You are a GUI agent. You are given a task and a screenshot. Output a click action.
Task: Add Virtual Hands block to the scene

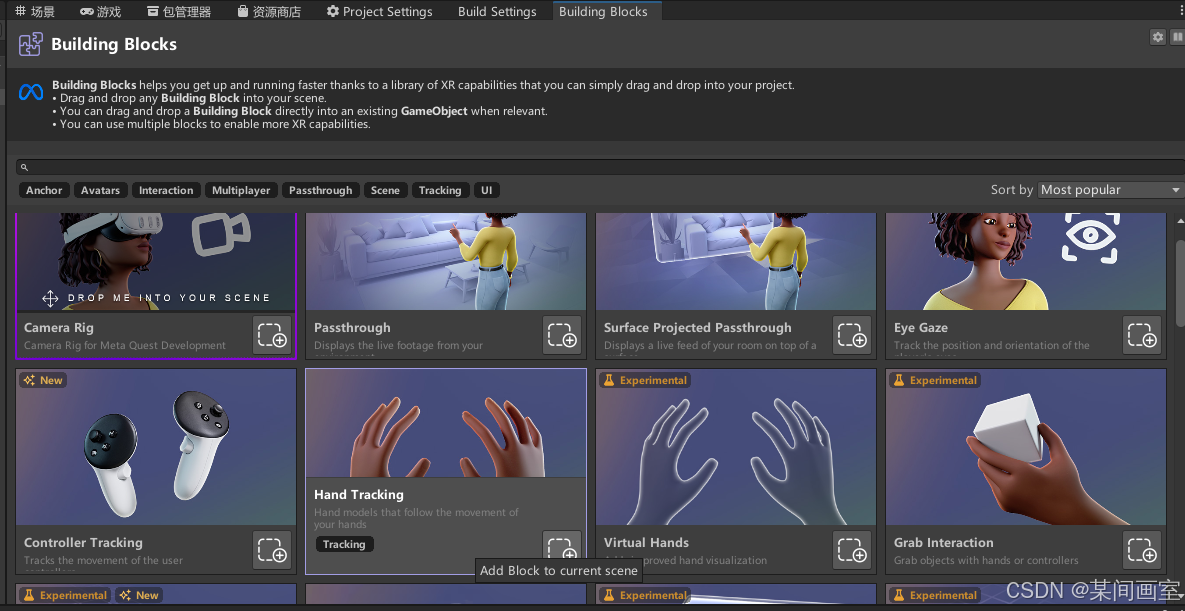852,551
